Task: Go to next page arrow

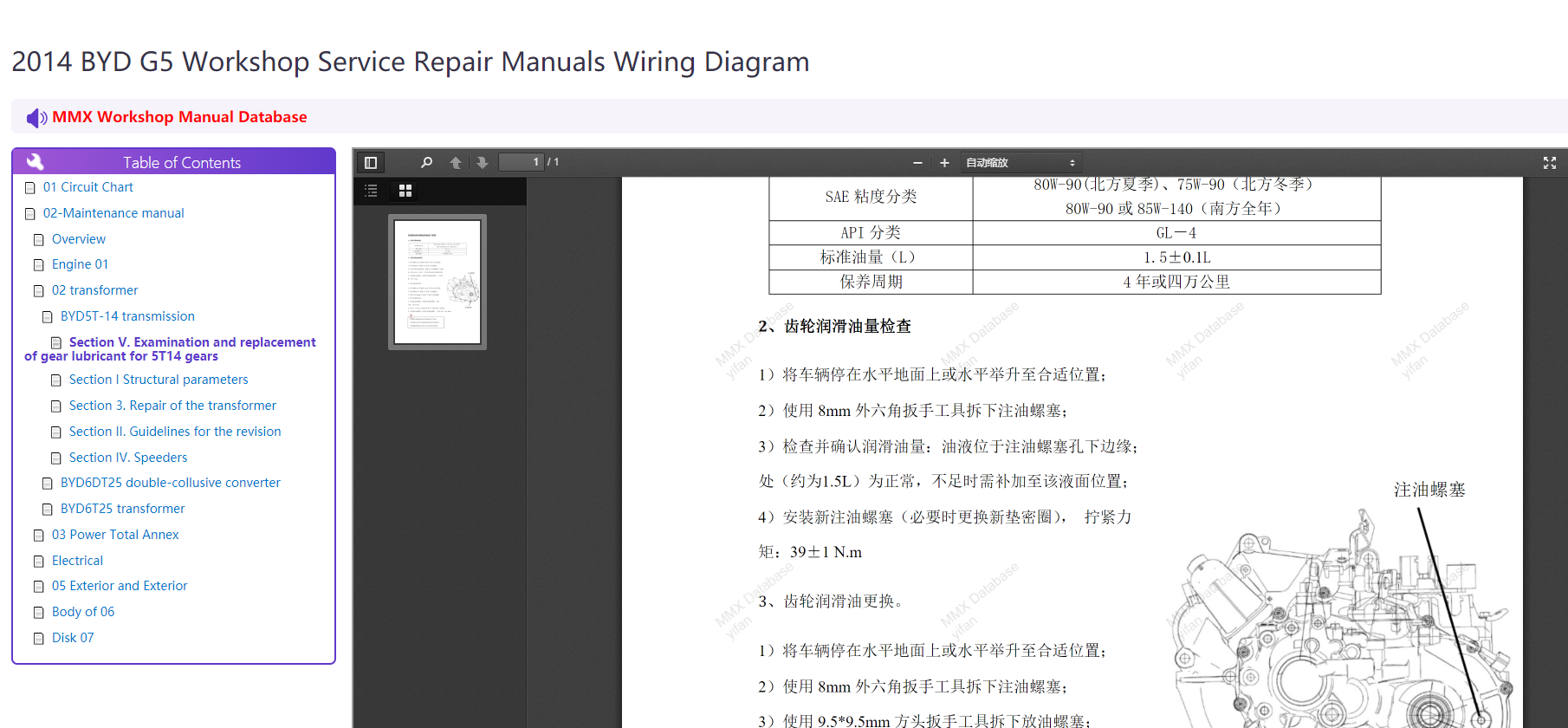Action: click(483, 162)
